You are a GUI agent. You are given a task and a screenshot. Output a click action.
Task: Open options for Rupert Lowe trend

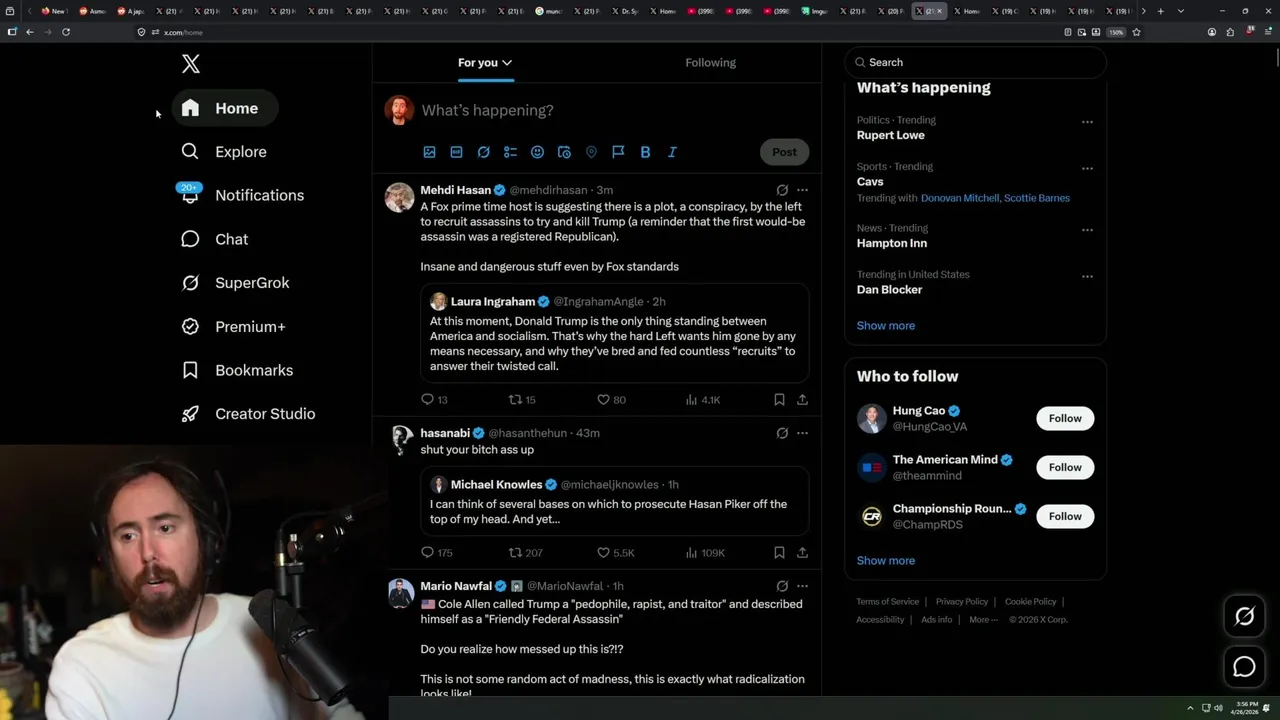(1087, 122)
